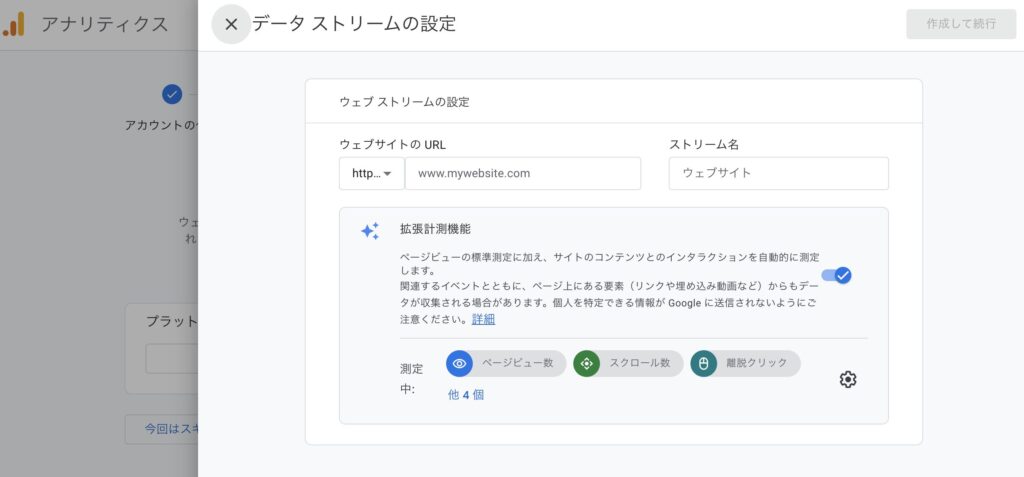This screenshot has width=1024, height=477.
Task: Click the blue sparkle enhanced measurement icon
Action: pyautogui.click(x=370, y=231)
